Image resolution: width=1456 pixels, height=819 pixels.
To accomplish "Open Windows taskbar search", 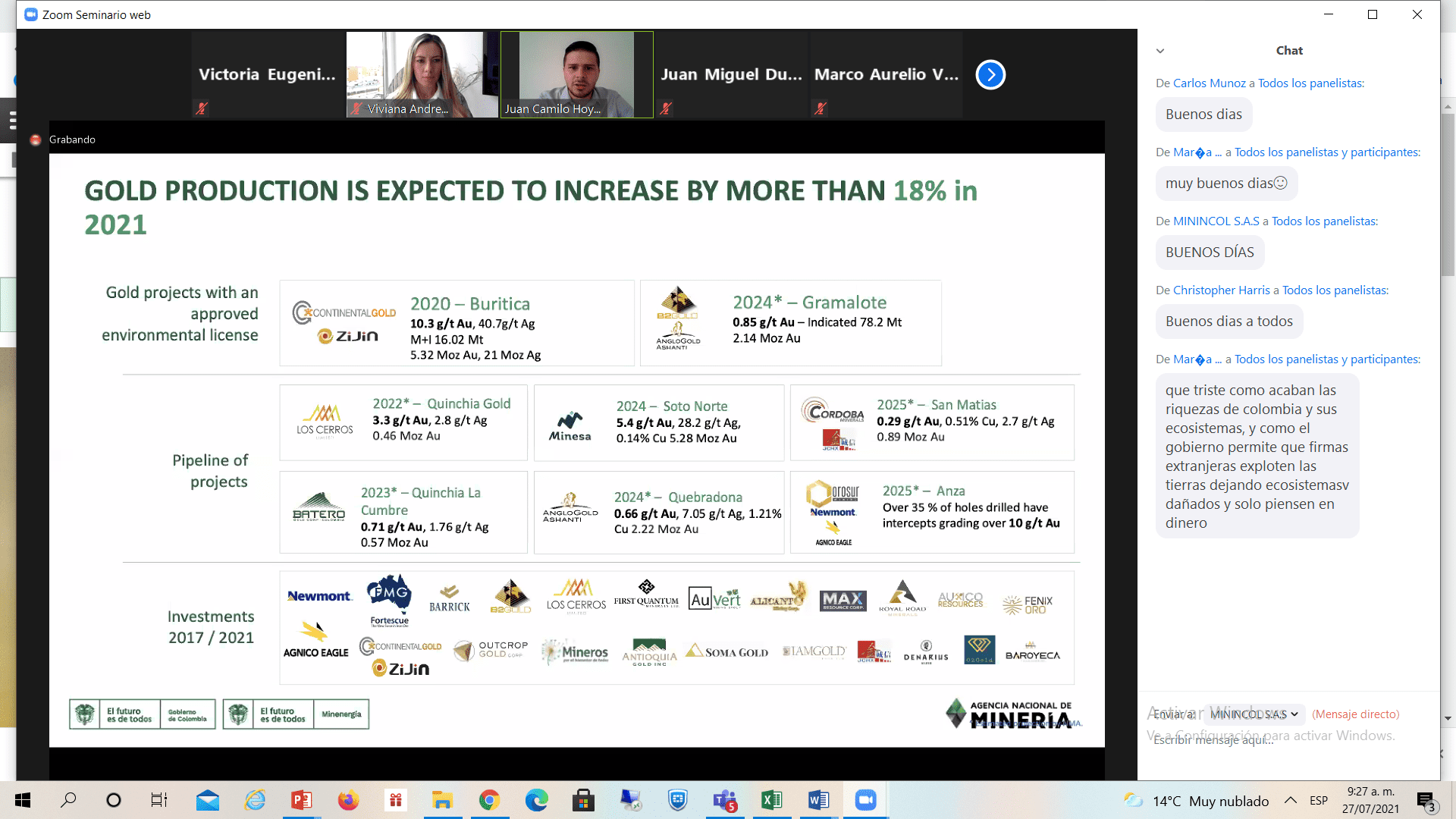I will click(x=68, y=800).
